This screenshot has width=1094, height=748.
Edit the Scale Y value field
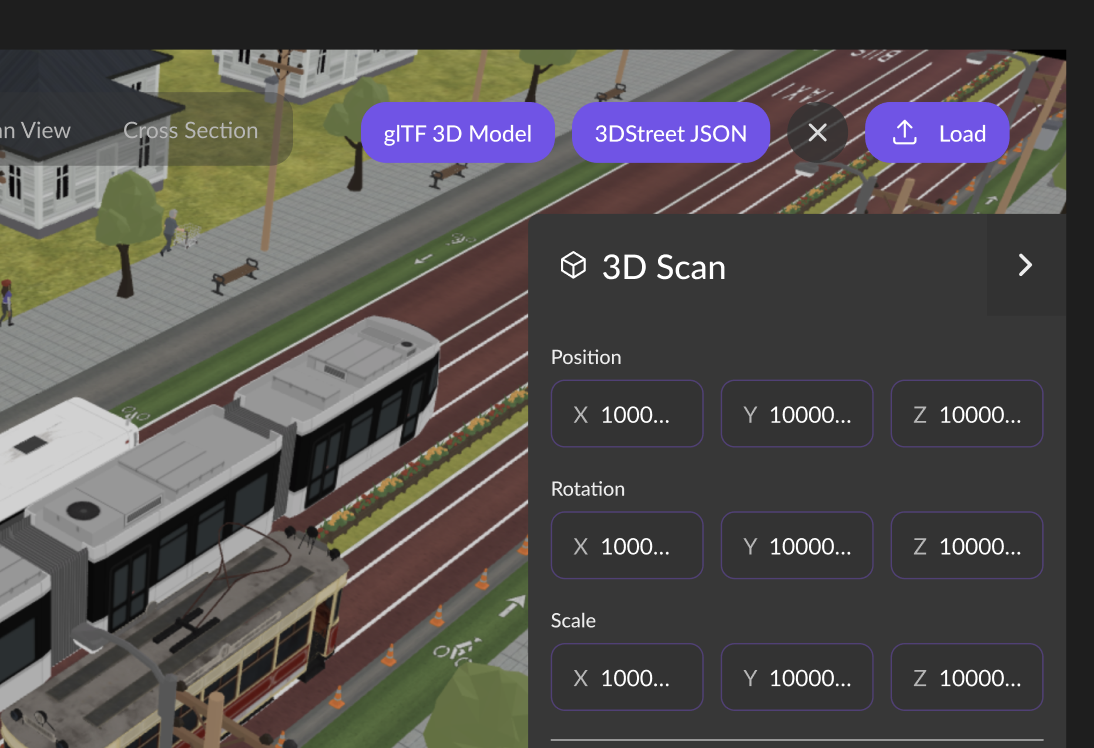(x=796, y=677)
